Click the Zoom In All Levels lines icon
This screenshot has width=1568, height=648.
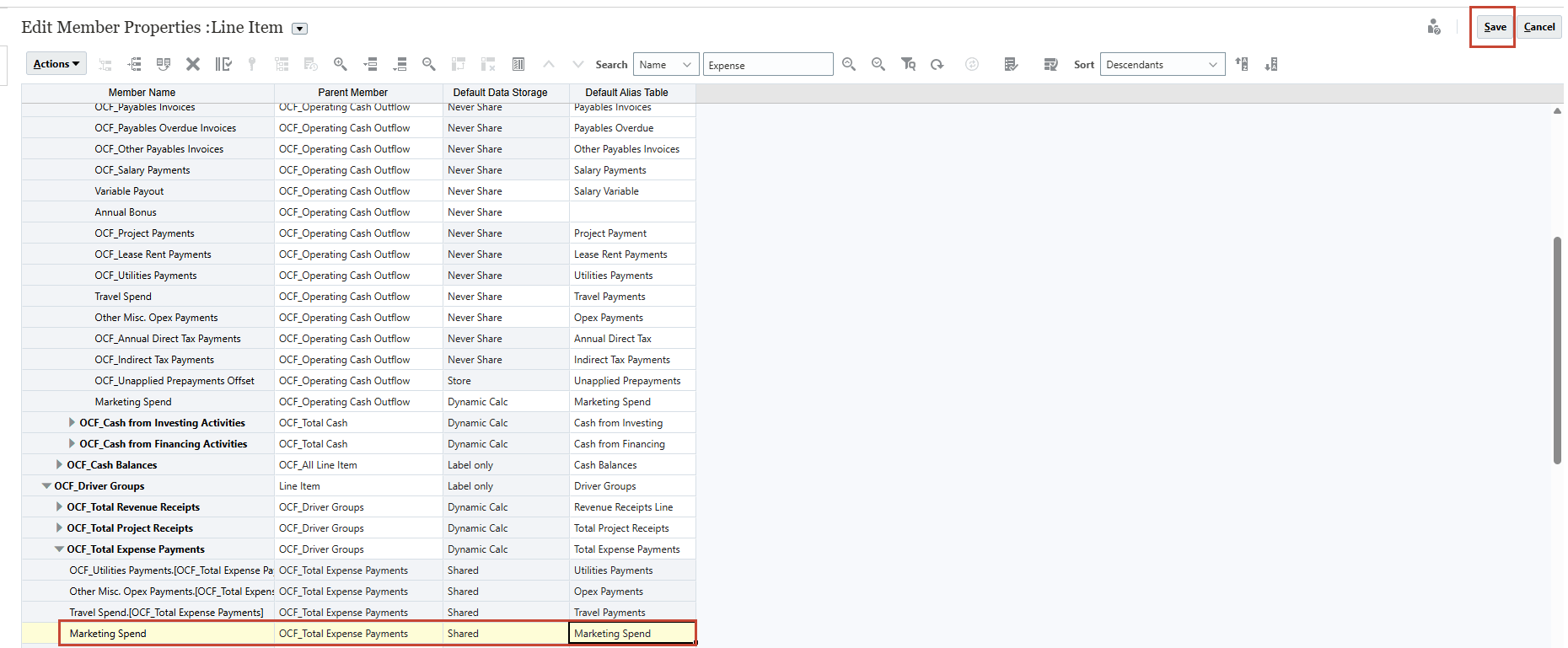tap(370, 64)
